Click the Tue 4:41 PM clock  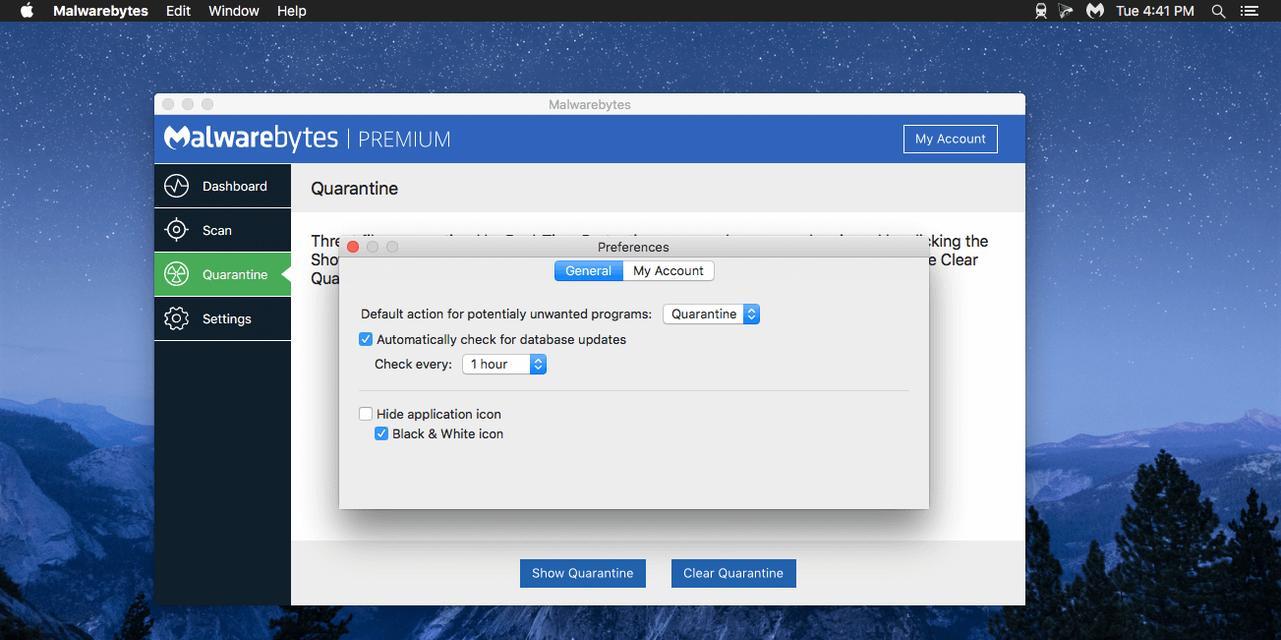[1155, 10]
